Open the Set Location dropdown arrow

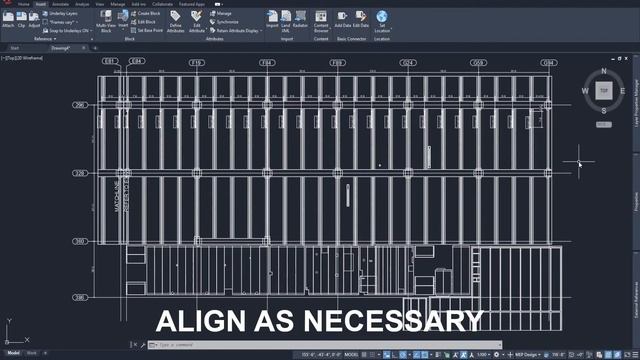coord(391,29)
